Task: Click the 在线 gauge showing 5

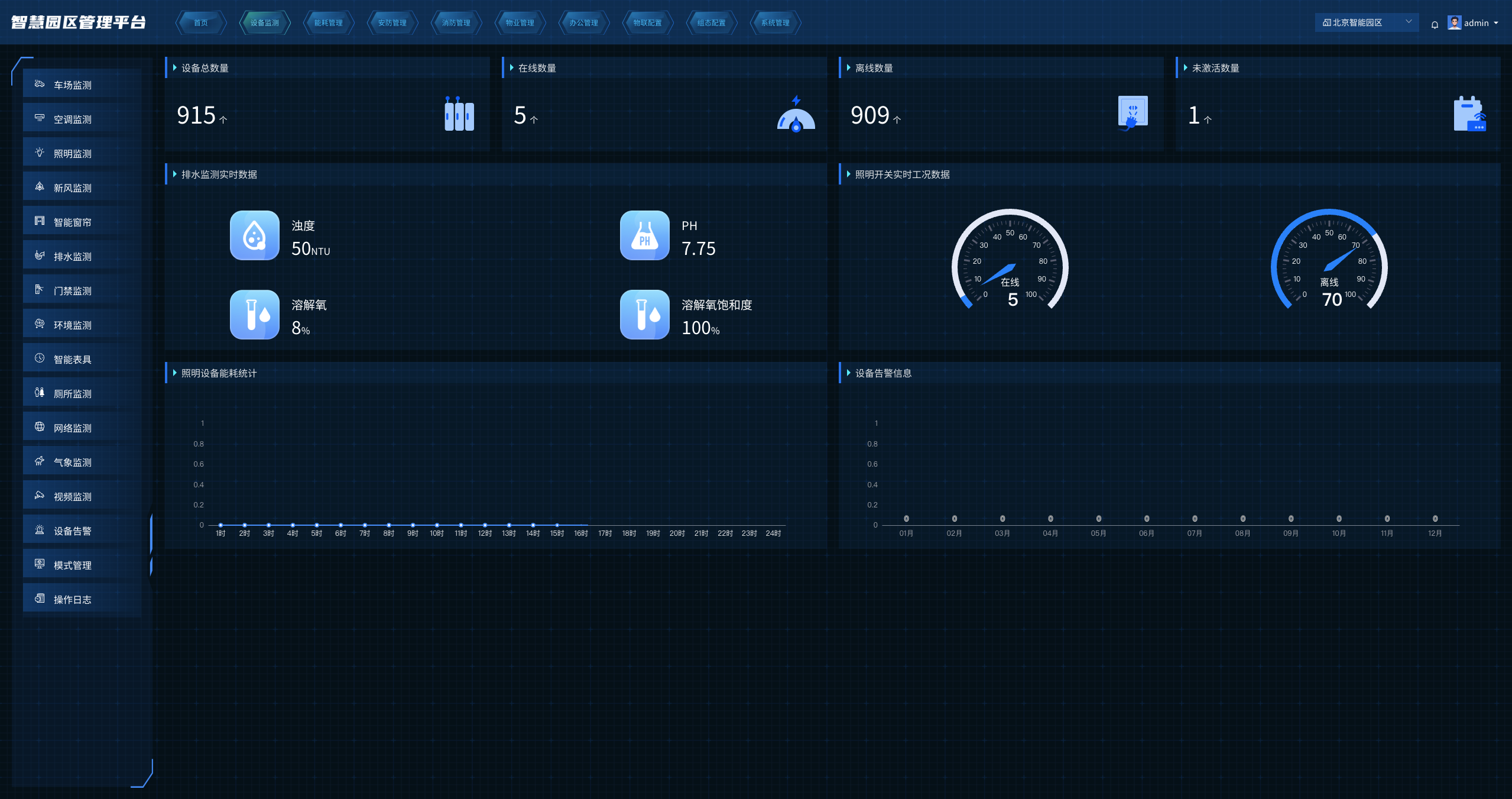Action: point(1010,259)
